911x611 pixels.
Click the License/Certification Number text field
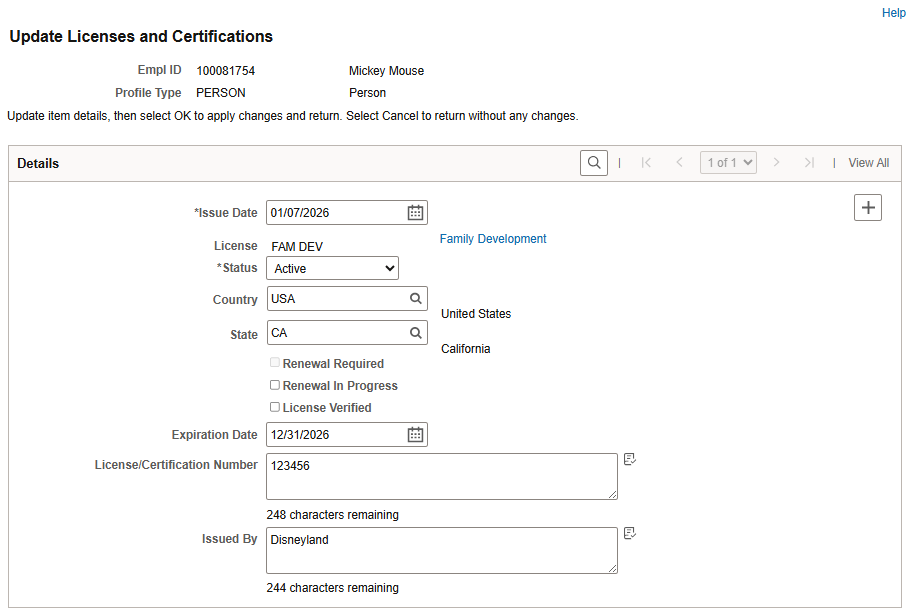pos(441,477)
